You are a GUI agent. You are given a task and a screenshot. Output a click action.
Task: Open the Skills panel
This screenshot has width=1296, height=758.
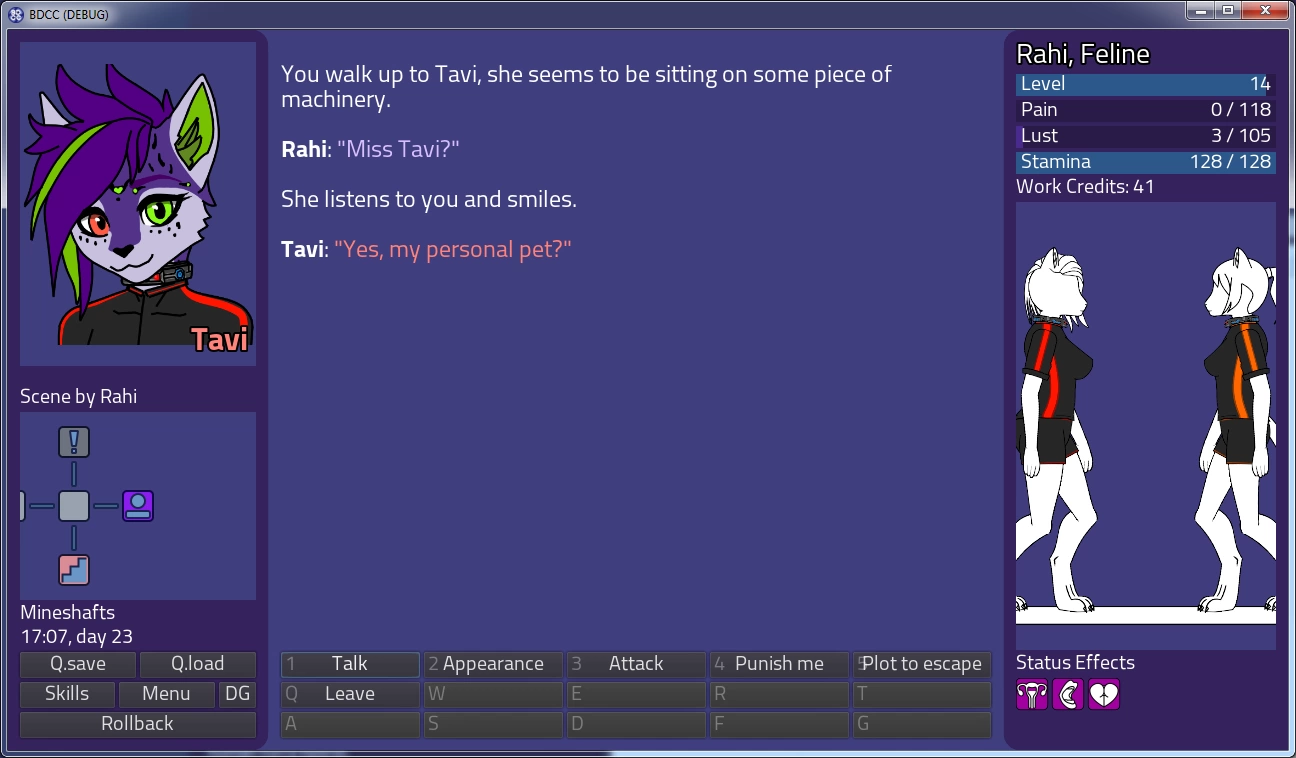coord(67,694)
